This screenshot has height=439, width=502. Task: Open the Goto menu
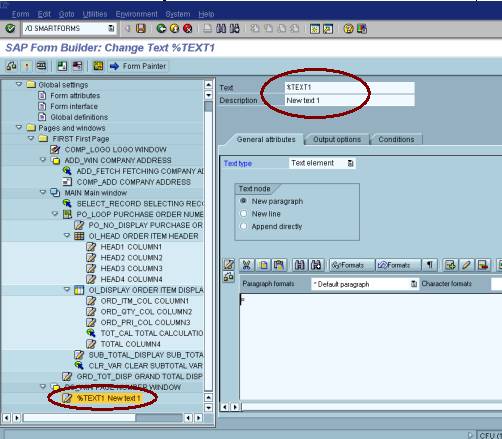(66, 14)
